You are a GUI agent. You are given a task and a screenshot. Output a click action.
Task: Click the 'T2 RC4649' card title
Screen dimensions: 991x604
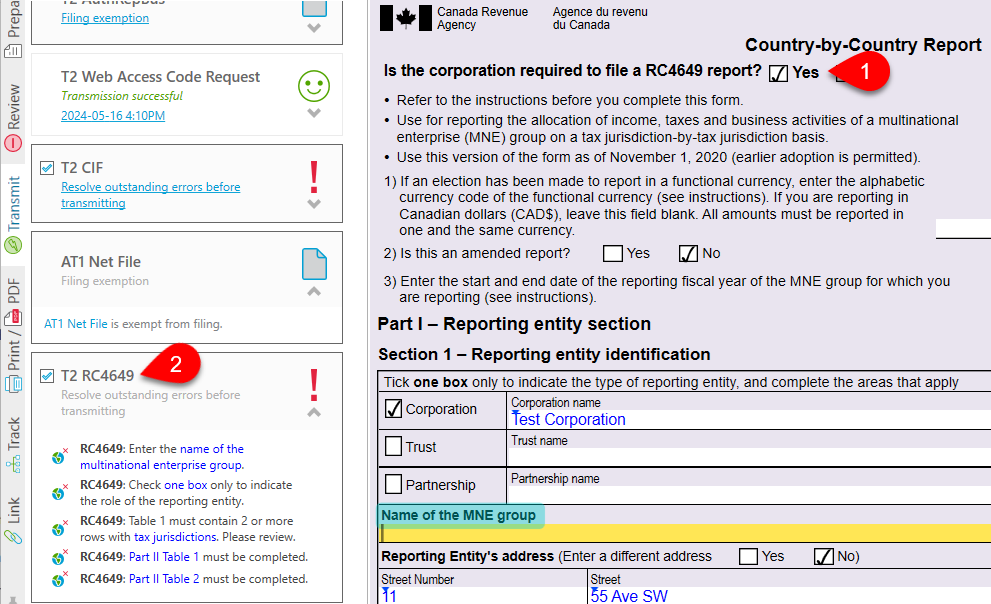(x=97, y=376)
